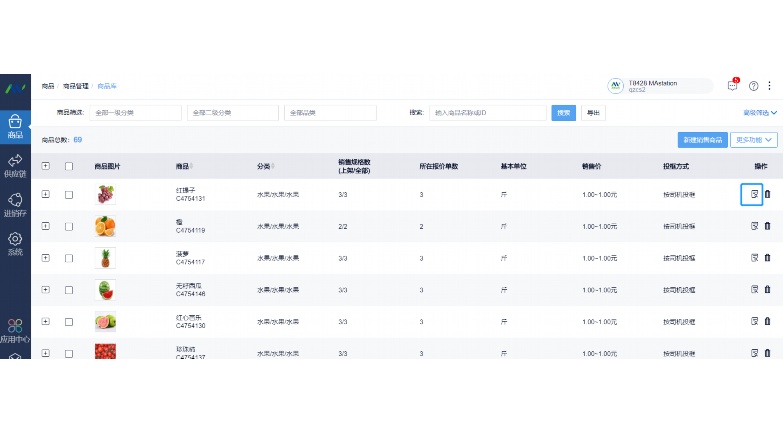The image size is (783, 433).
Task: Sort by the 分类 column
Action: [273, 166]
